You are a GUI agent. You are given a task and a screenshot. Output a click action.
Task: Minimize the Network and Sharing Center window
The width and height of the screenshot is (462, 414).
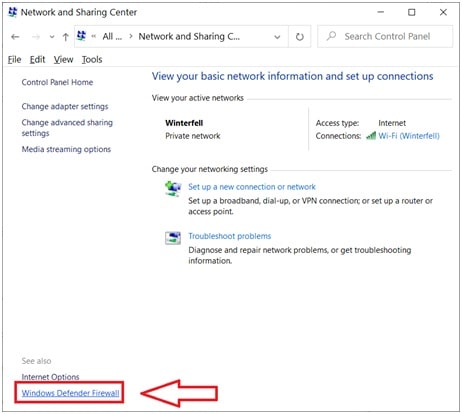pyautogui.click(x=381, y=12)
